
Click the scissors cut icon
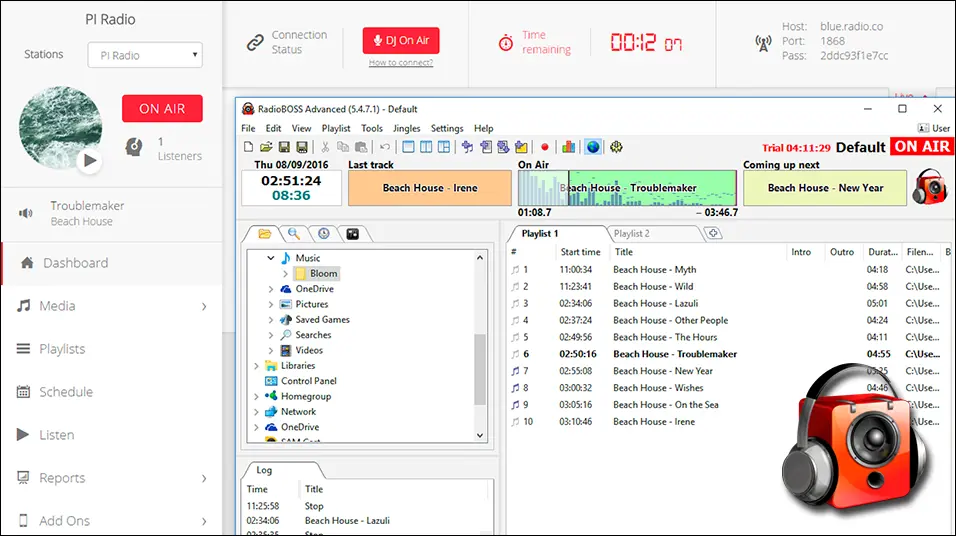click(x=326, y=147)
